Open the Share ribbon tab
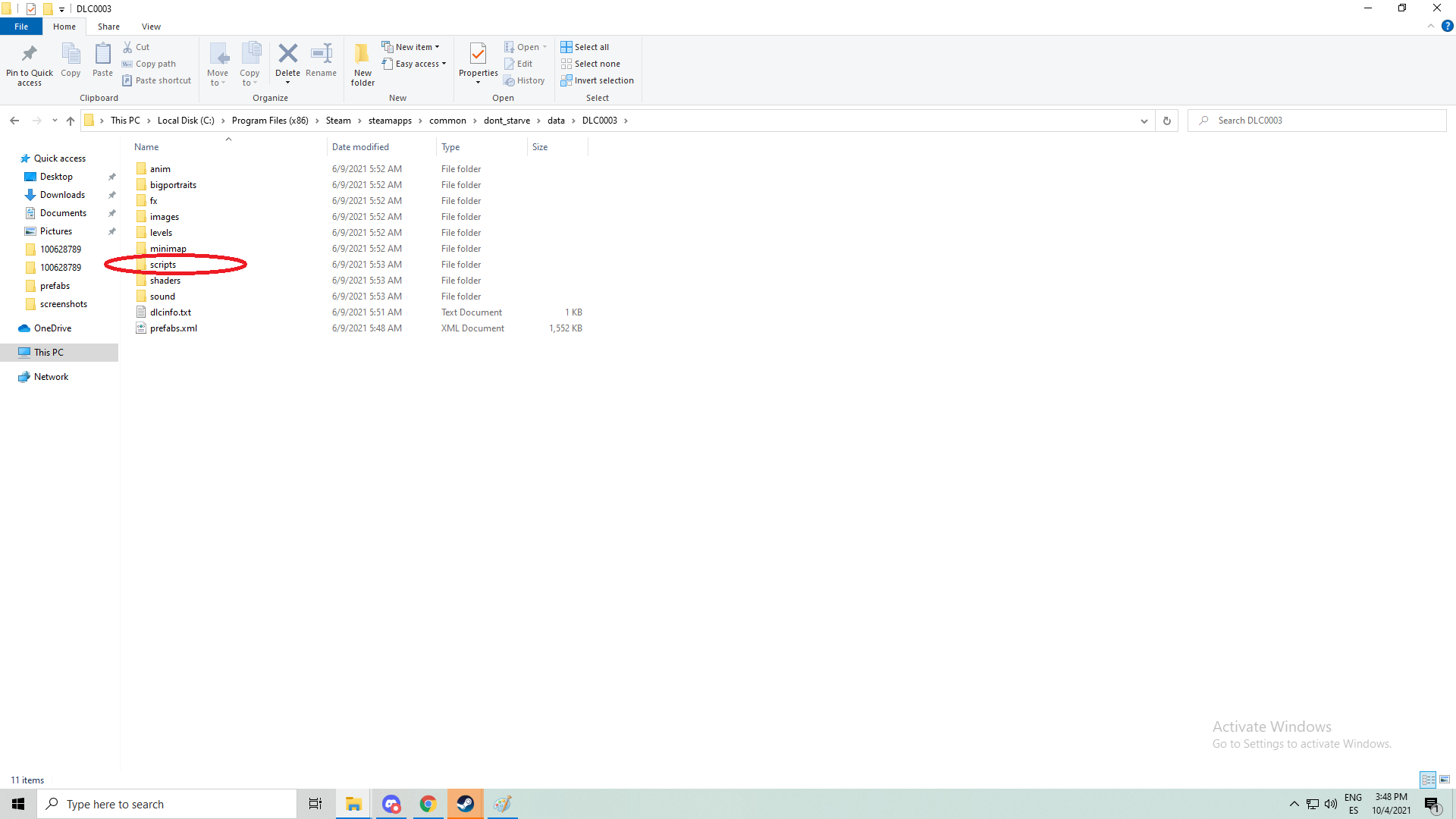Image resolution: width=1456 pixels, height=819 pixels. tap(108, 27)
